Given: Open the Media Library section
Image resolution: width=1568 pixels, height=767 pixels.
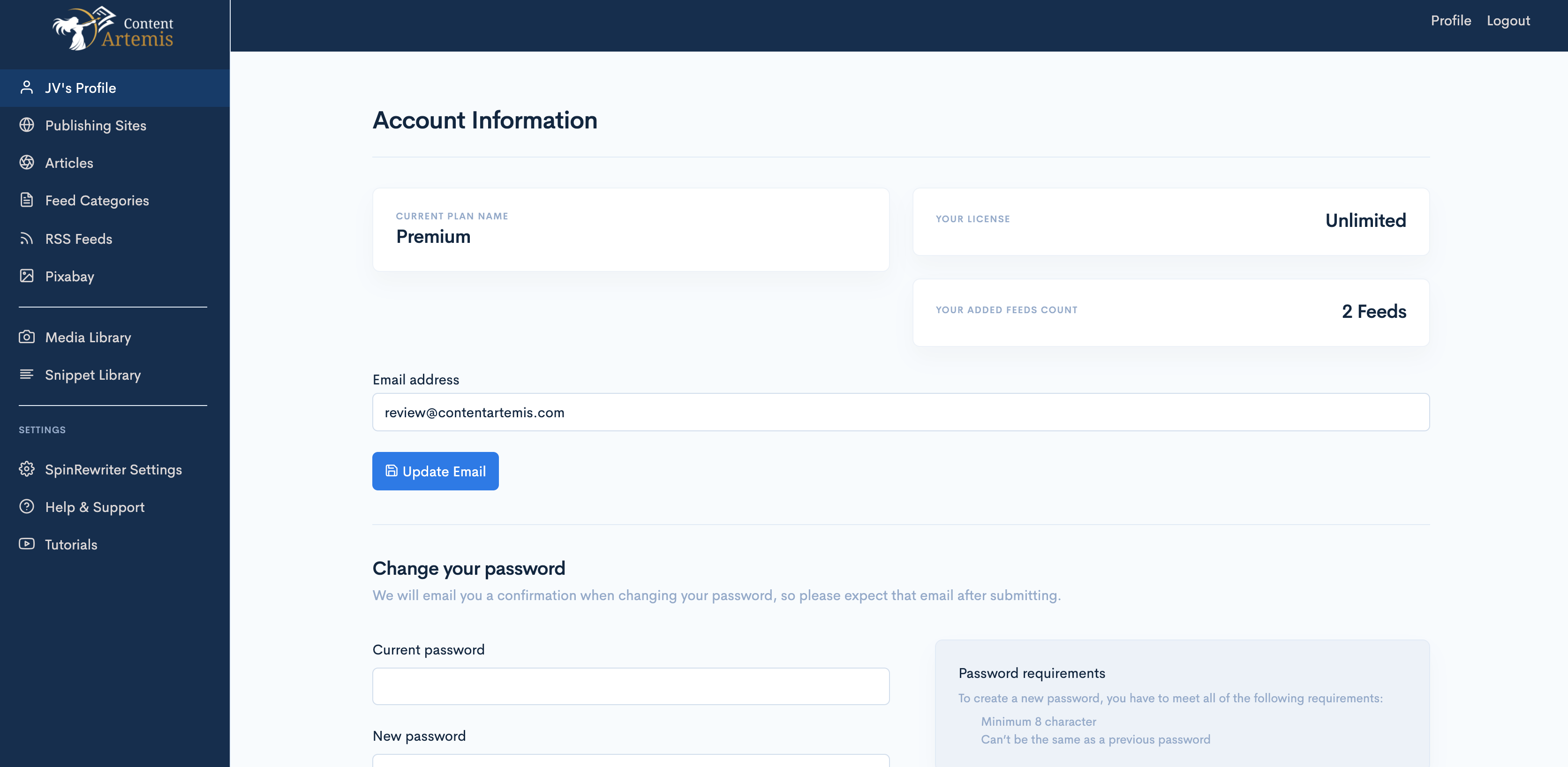Looking at the screenshot, I should click(88, 337).
